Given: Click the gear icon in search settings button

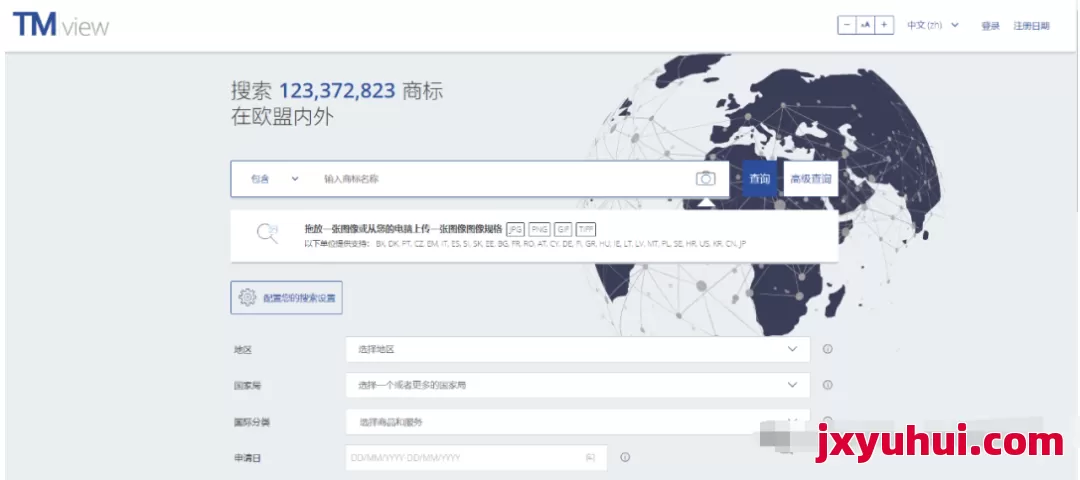Looking at the screenshot, I should click(247, 298).
